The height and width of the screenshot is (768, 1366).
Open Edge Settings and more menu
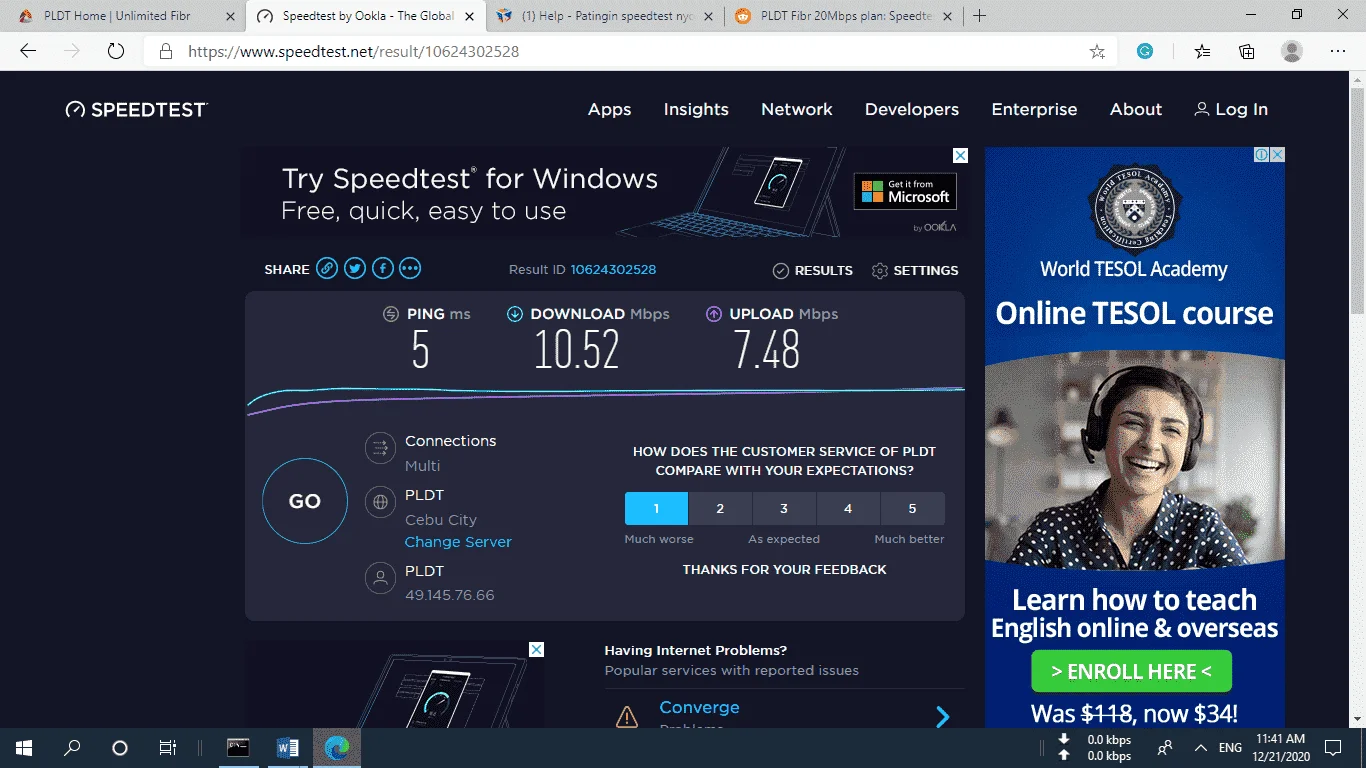click(1338, 52)
